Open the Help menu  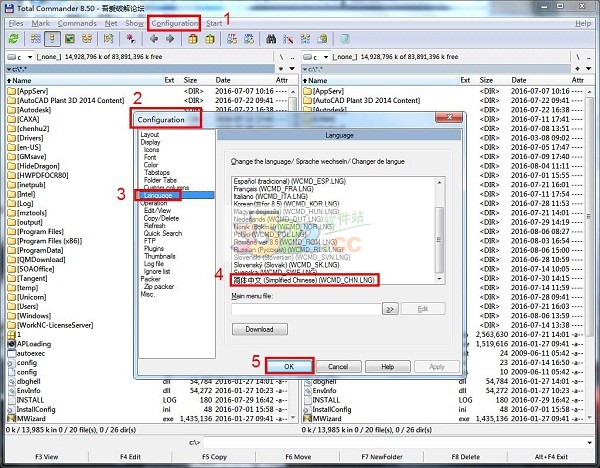point(583,23)
